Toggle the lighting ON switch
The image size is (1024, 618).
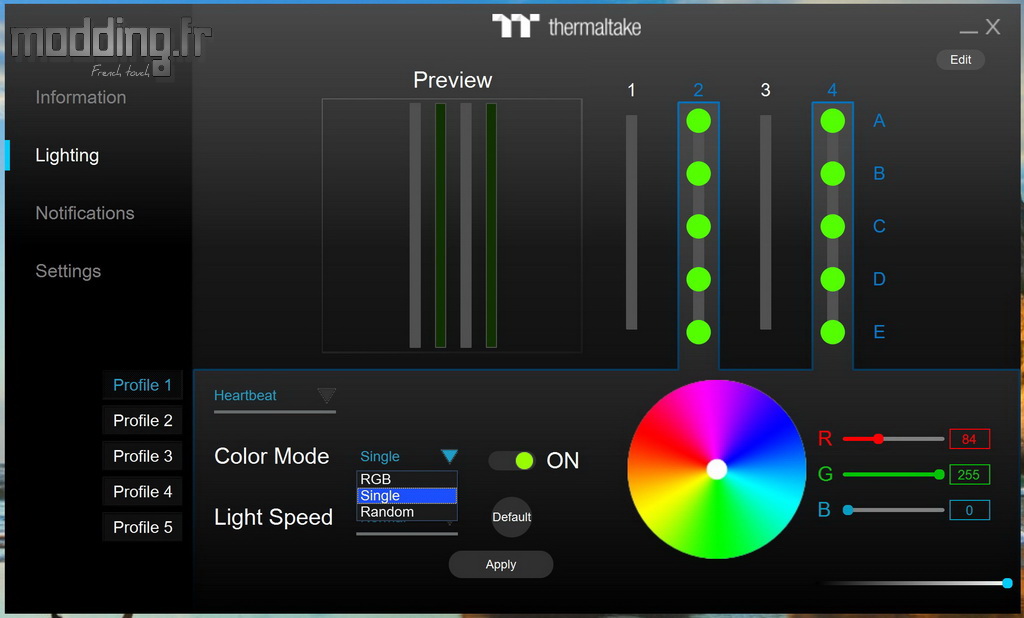pyautogui.click(x=512, y=461)
